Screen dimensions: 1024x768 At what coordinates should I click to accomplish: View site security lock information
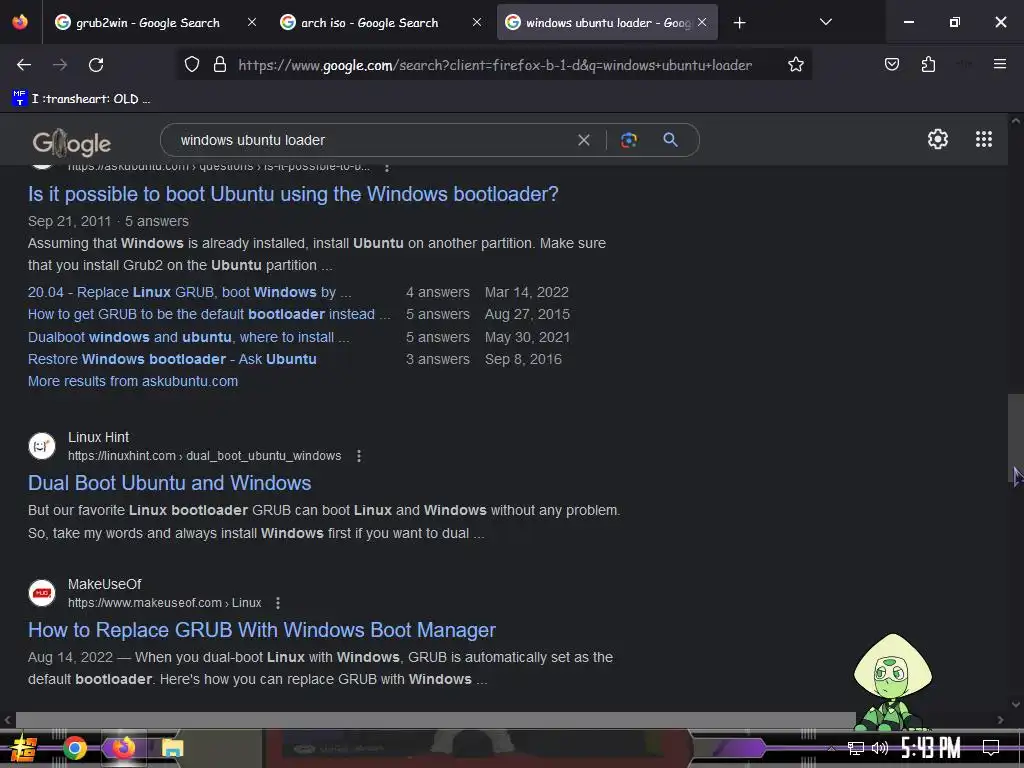point(220,65)
